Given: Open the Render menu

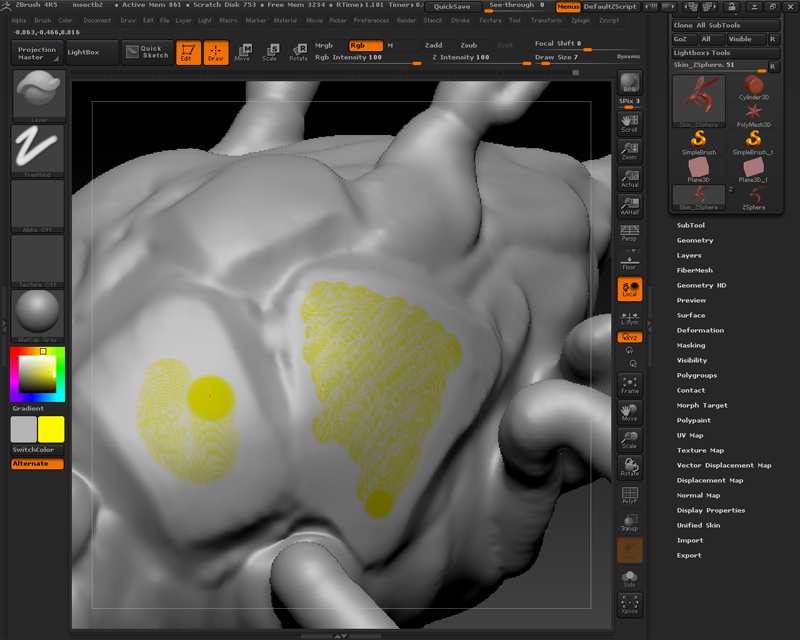Looking at the screenshot, I should pos(406,20).
